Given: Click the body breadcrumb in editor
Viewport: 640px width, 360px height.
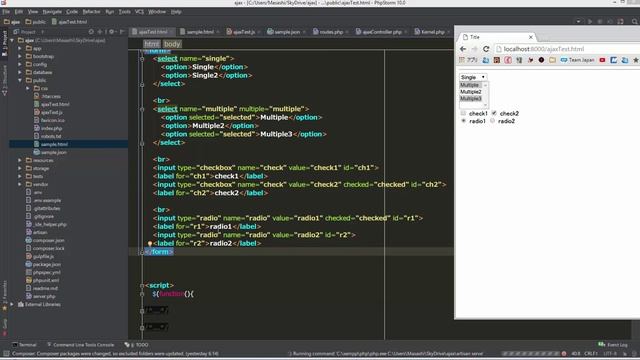Looking at the screenshot, I should coord(172,44).
